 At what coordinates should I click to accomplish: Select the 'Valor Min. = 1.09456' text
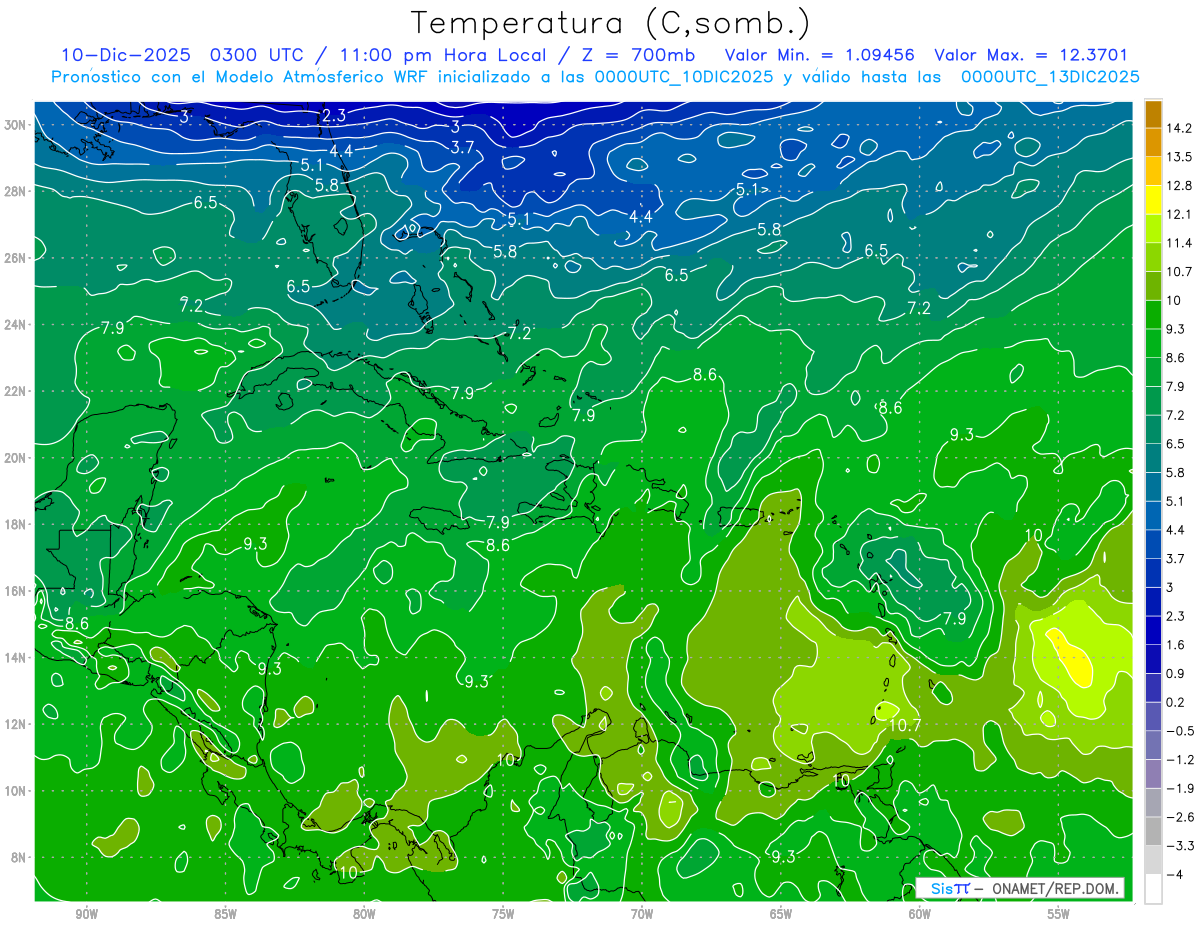(x=820, y=55)
